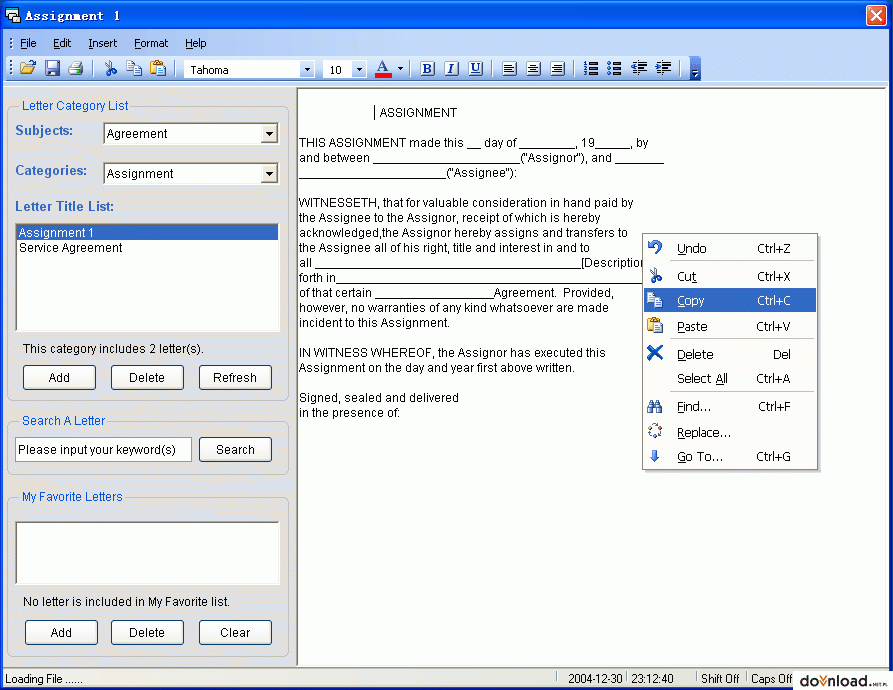
Task: Align text right
Action: click(557, 69)
